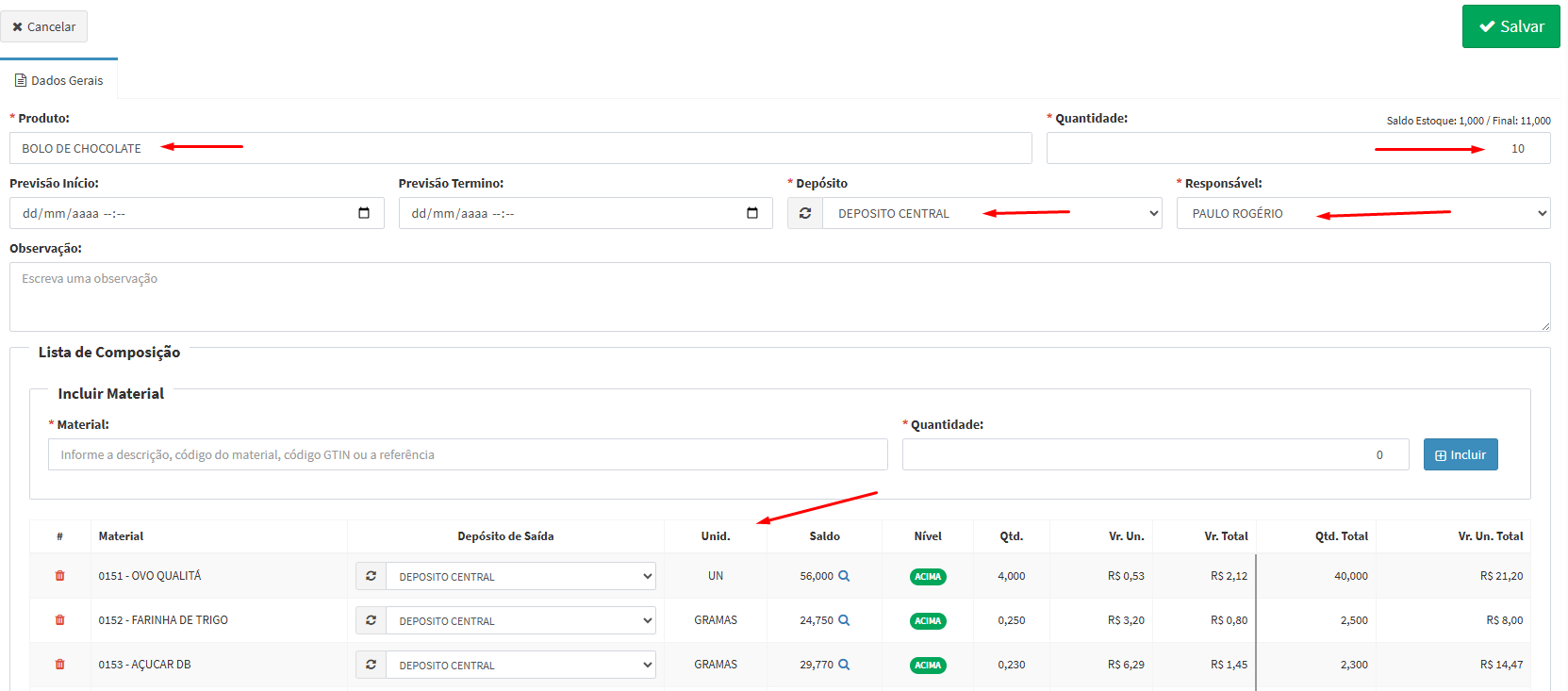Click magnifier next to saldo 56,000
This screenshot has height=691, width=1568.
click(844, 576)
